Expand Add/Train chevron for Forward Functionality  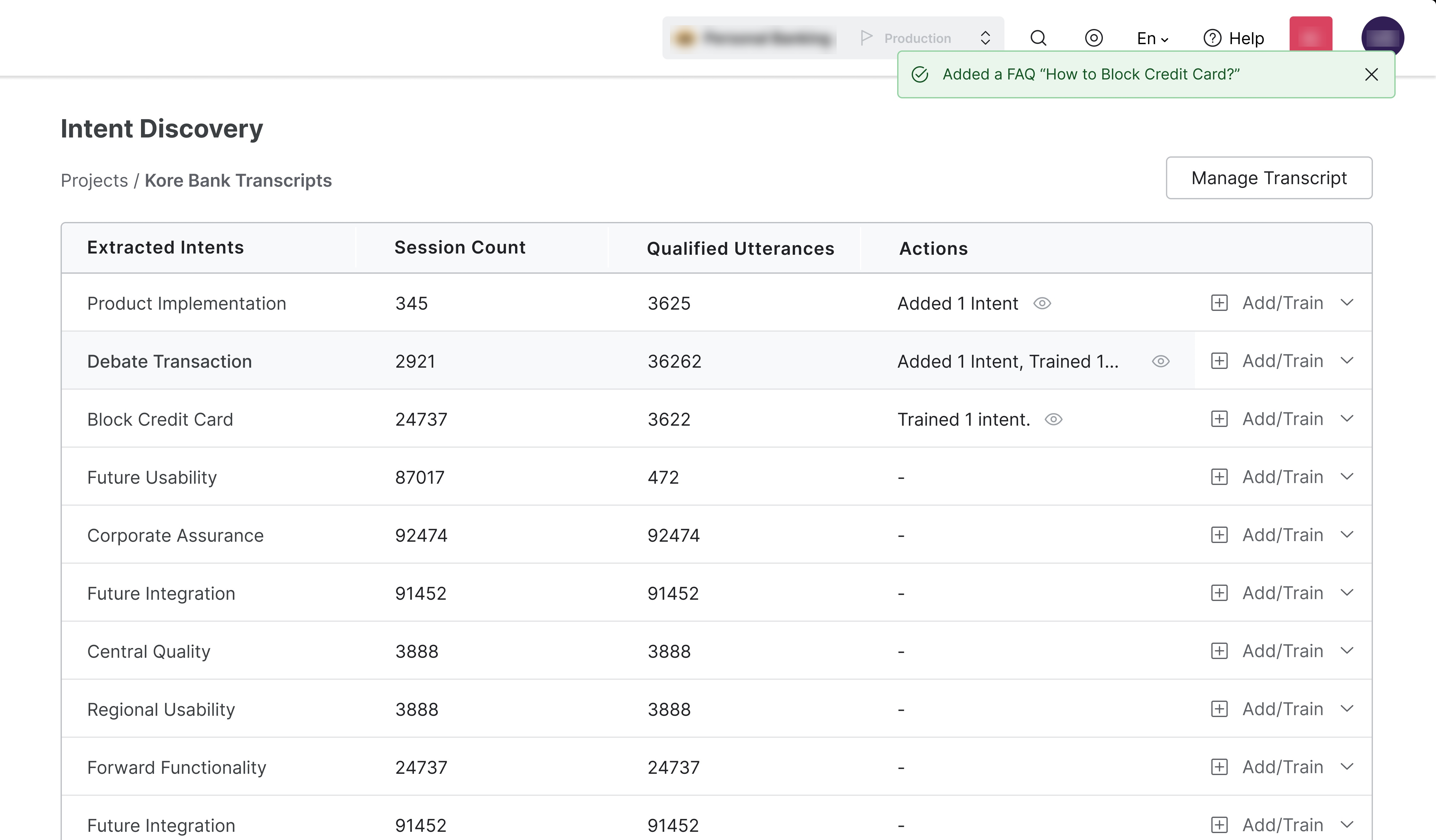(1347, 767)
